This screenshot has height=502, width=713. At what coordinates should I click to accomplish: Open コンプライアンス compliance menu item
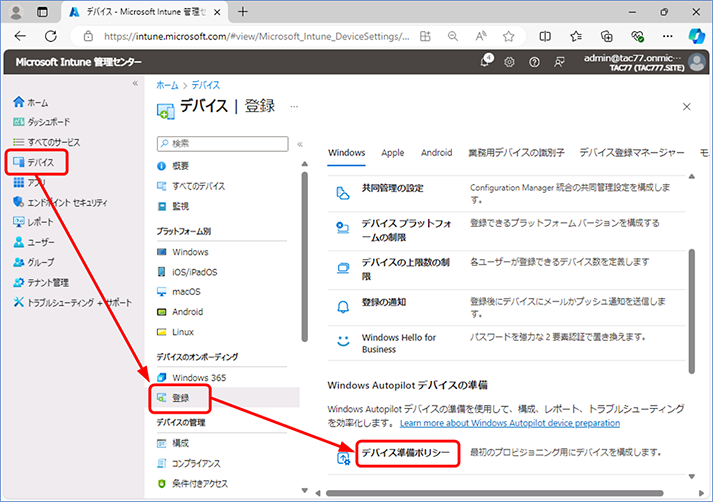[189, 463]
